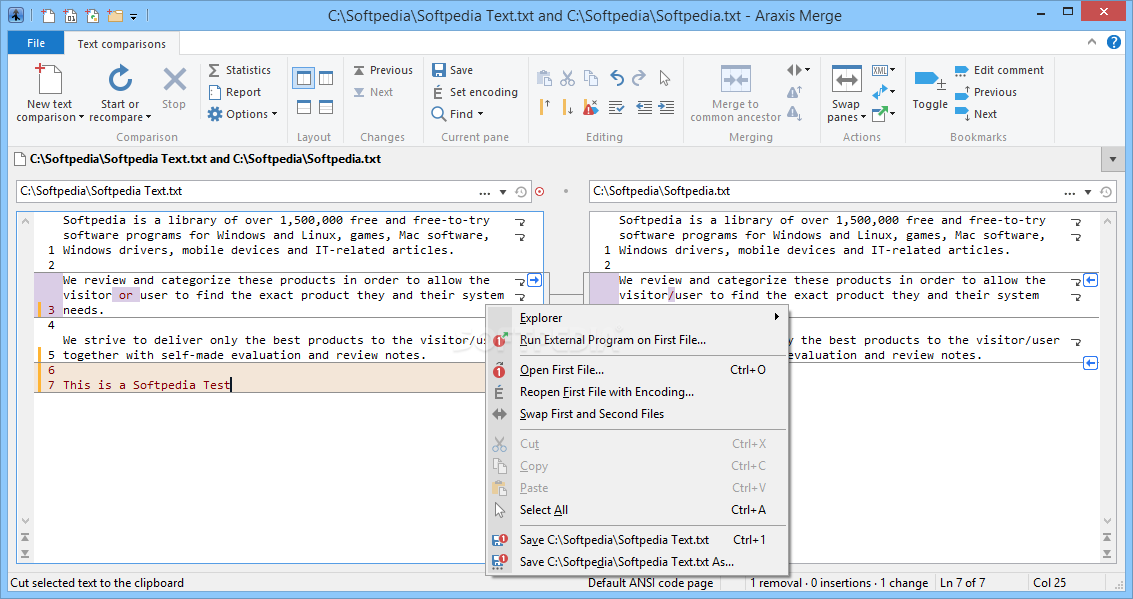This screenshot has height=599, width=1133.
Task: Click the New text comparison icon in title bar
Action: coord(48,15)
